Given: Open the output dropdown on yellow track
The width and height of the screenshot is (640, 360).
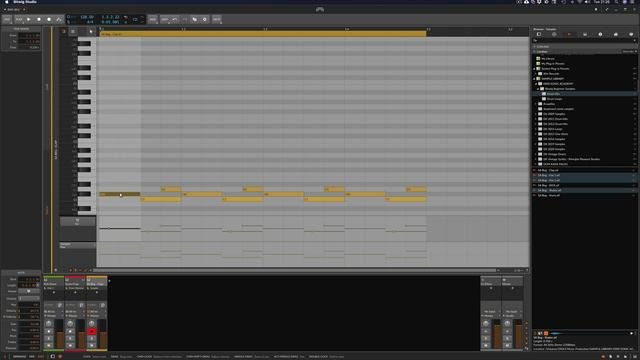Looking at the screenshot, I should 97,316.
